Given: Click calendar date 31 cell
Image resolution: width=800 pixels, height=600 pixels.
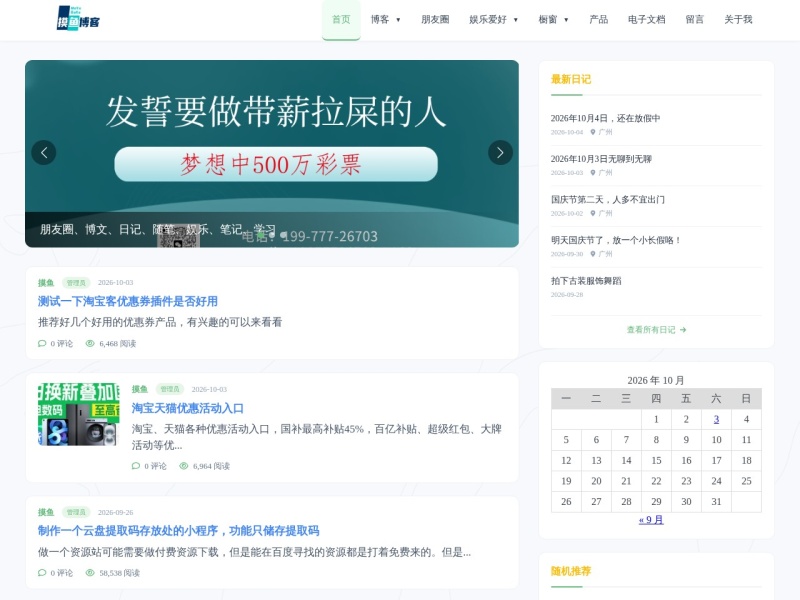Looking at the screenshot, I should 716,502.
